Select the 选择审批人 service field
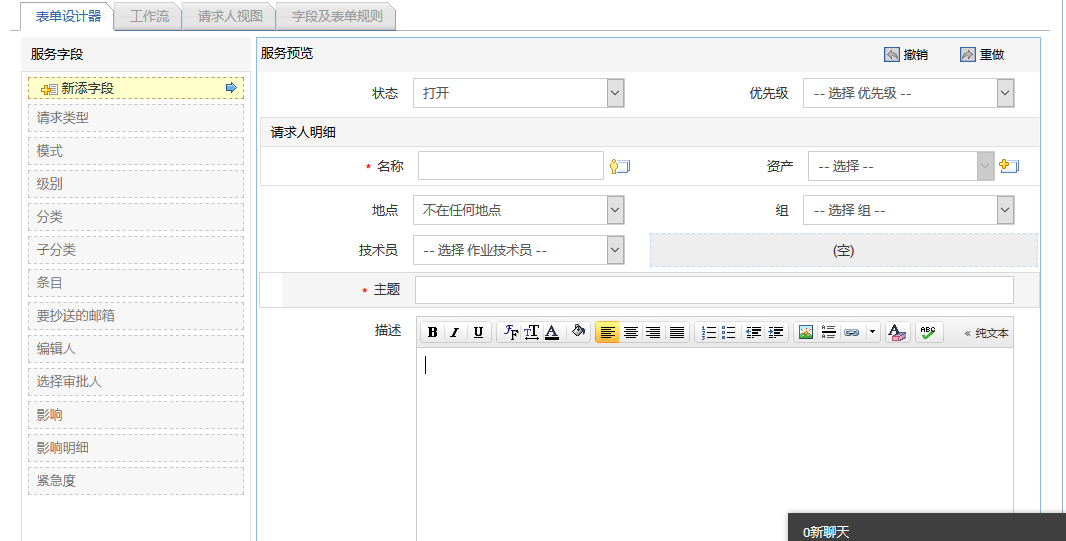This screenshot has width=1066, height=541. [x=136, y=381]
